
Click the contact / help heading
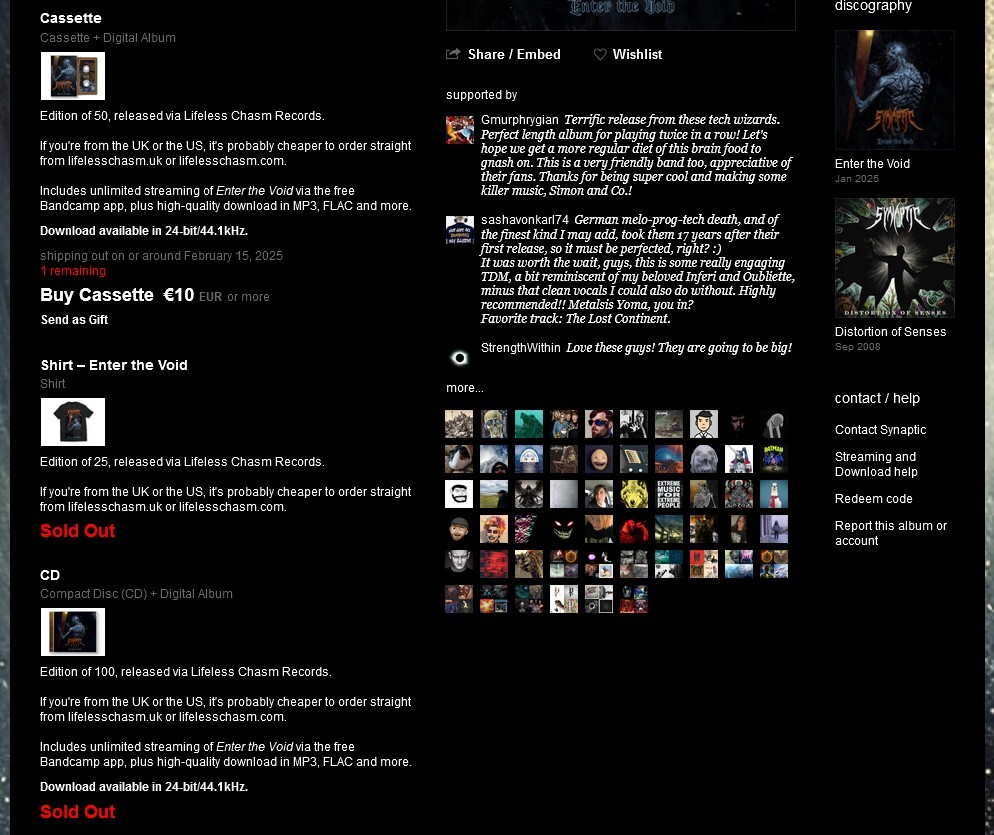[x=877, y=398]
